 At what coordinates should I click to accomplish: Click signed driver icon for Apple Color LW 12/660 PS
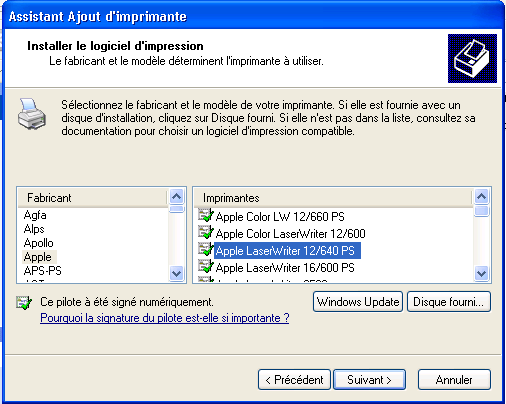pyautogui.click(x=205, y=215)
